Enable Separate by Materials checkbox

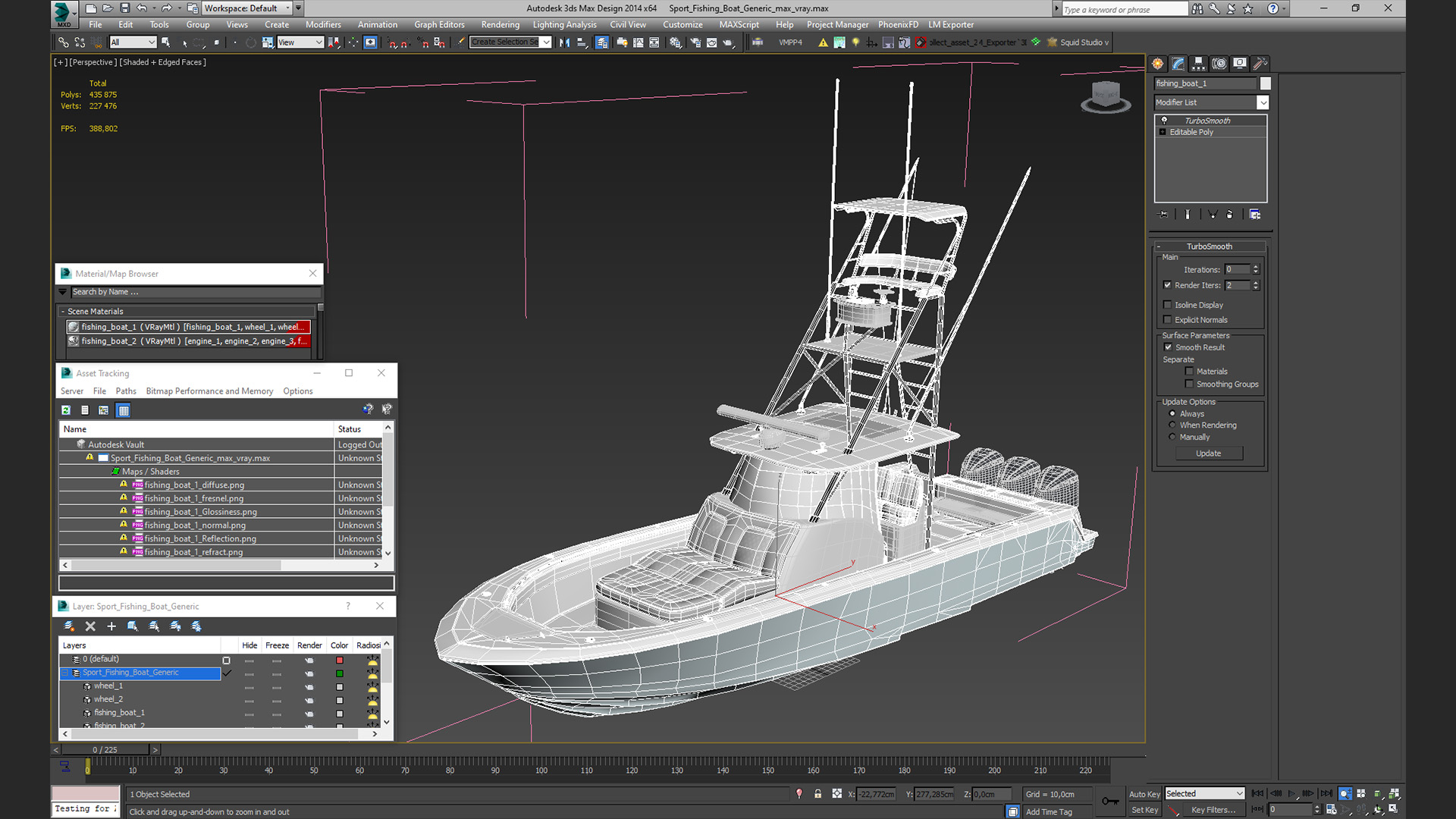(x=1189, y=372)
